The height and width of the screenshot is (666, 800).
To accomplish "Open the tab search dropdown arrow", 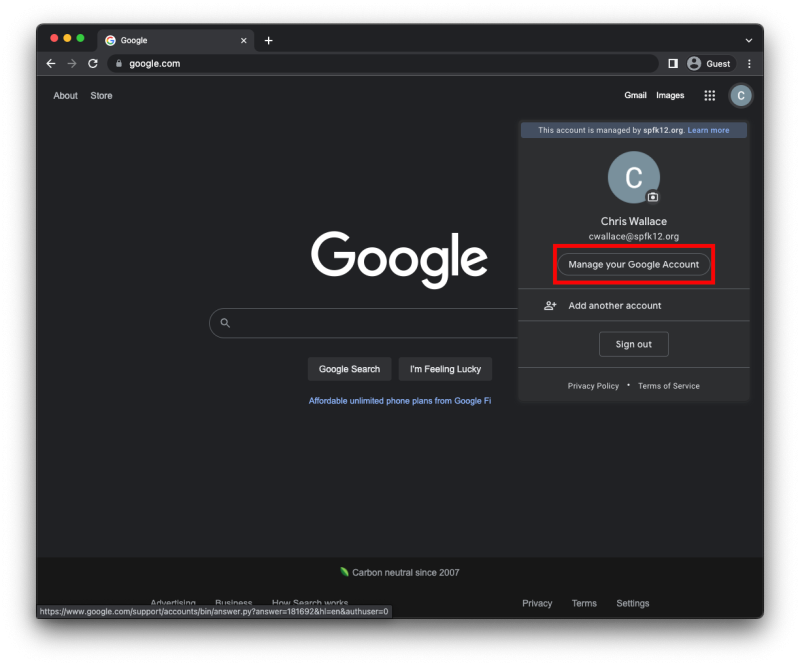I will tap(748, 40).
